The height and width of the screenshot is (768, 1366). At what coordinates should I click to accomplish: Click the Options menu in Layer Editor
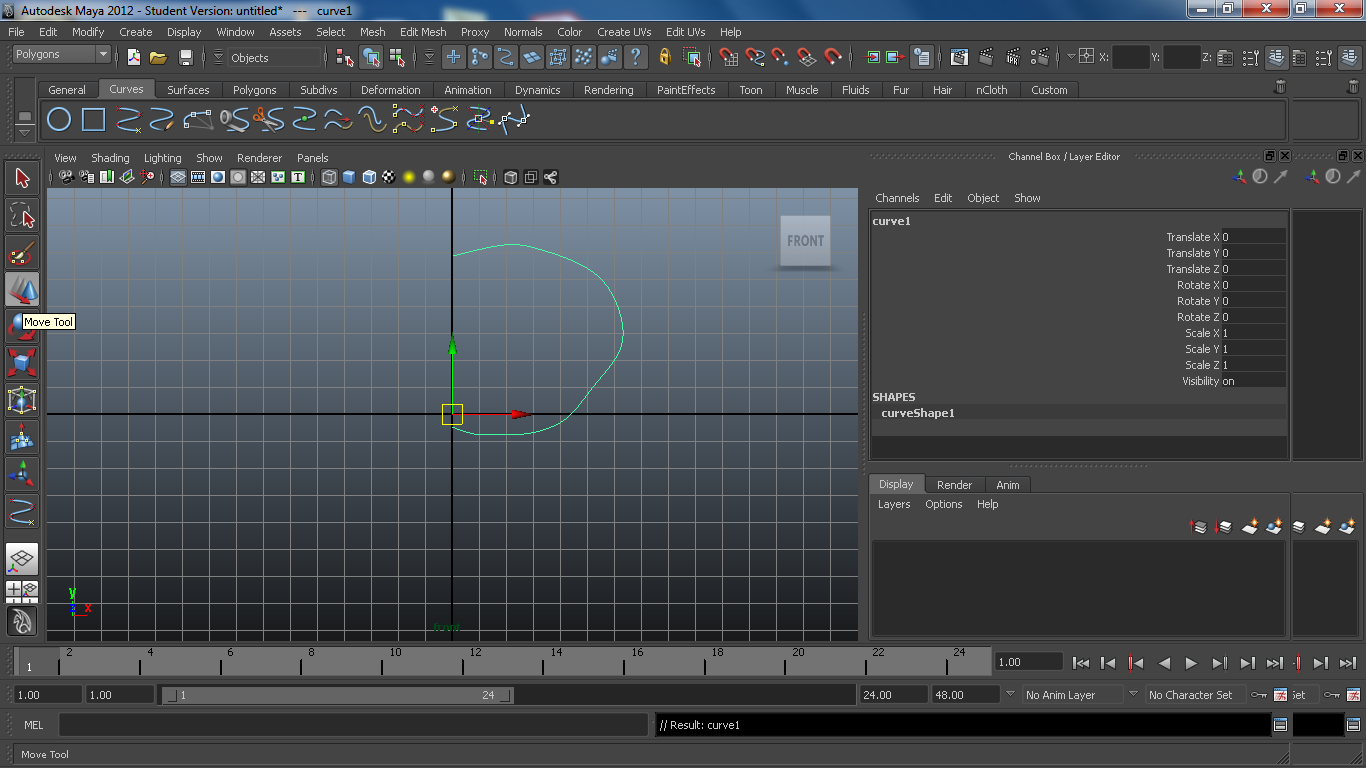(943, 504)
